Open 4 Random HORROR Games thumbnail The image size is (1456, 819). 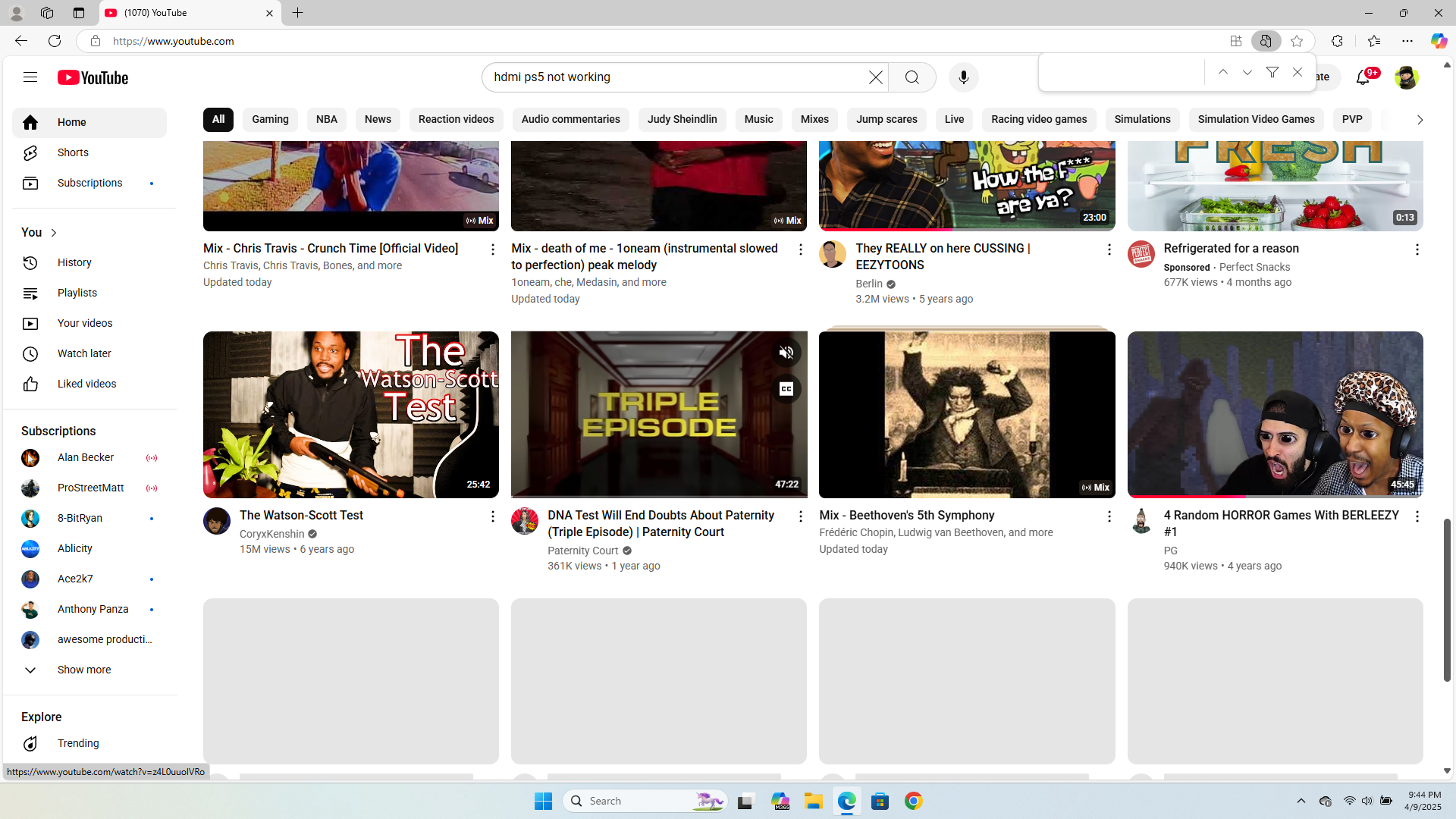point(1275,414)
